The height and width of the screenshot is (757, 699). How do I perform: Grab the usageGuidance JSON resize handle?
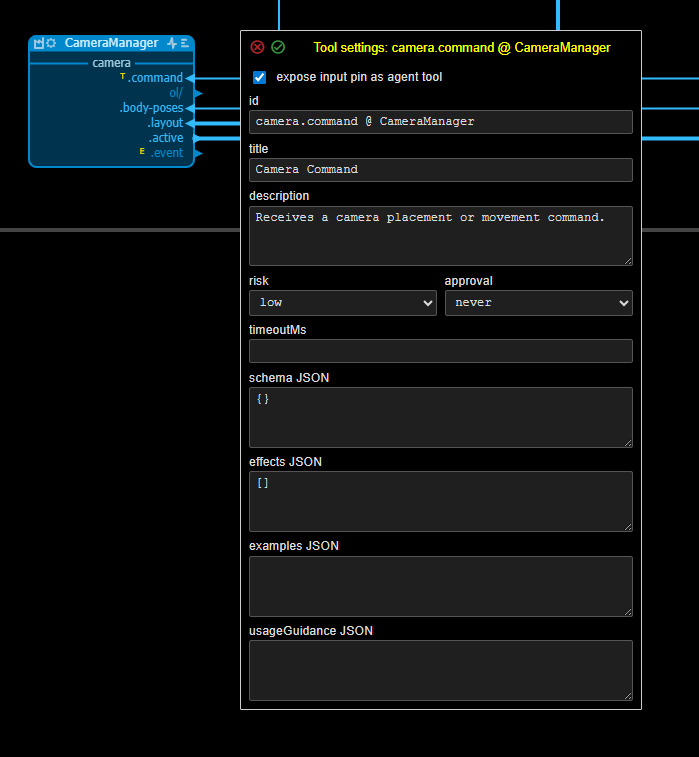click(x=628, y=696)
